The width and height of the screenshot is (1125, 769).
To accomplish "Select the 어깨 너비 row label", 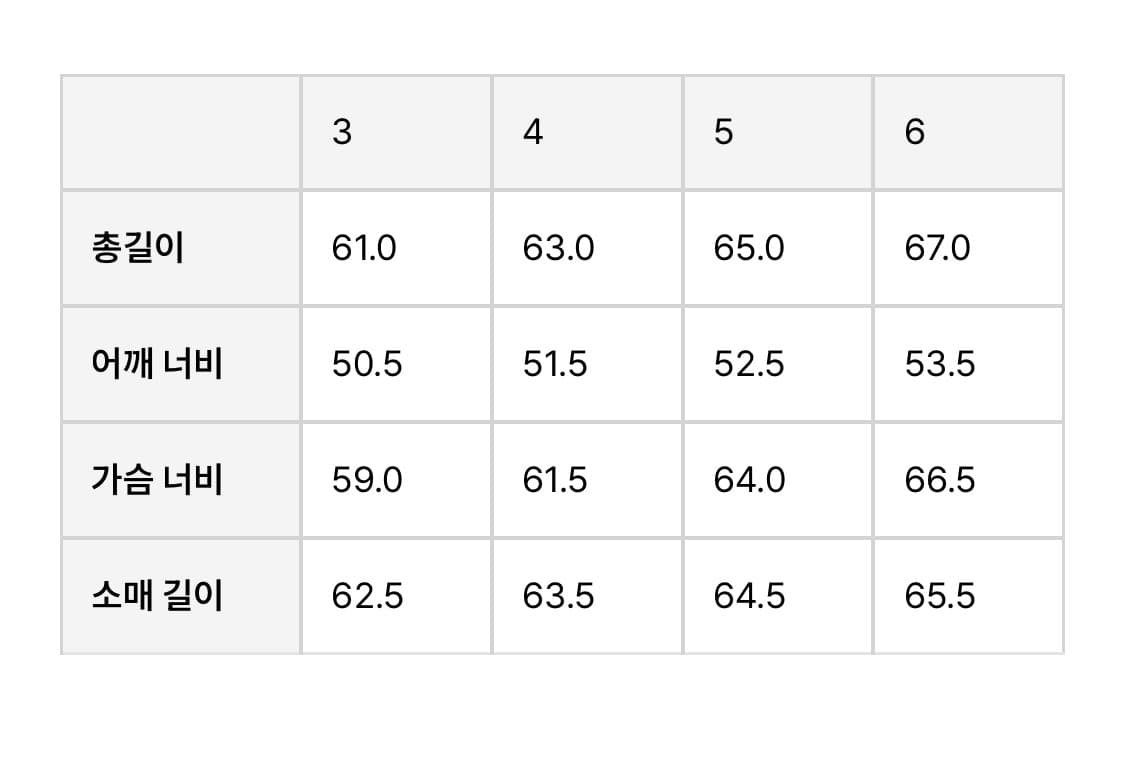I will pos(157,364).
